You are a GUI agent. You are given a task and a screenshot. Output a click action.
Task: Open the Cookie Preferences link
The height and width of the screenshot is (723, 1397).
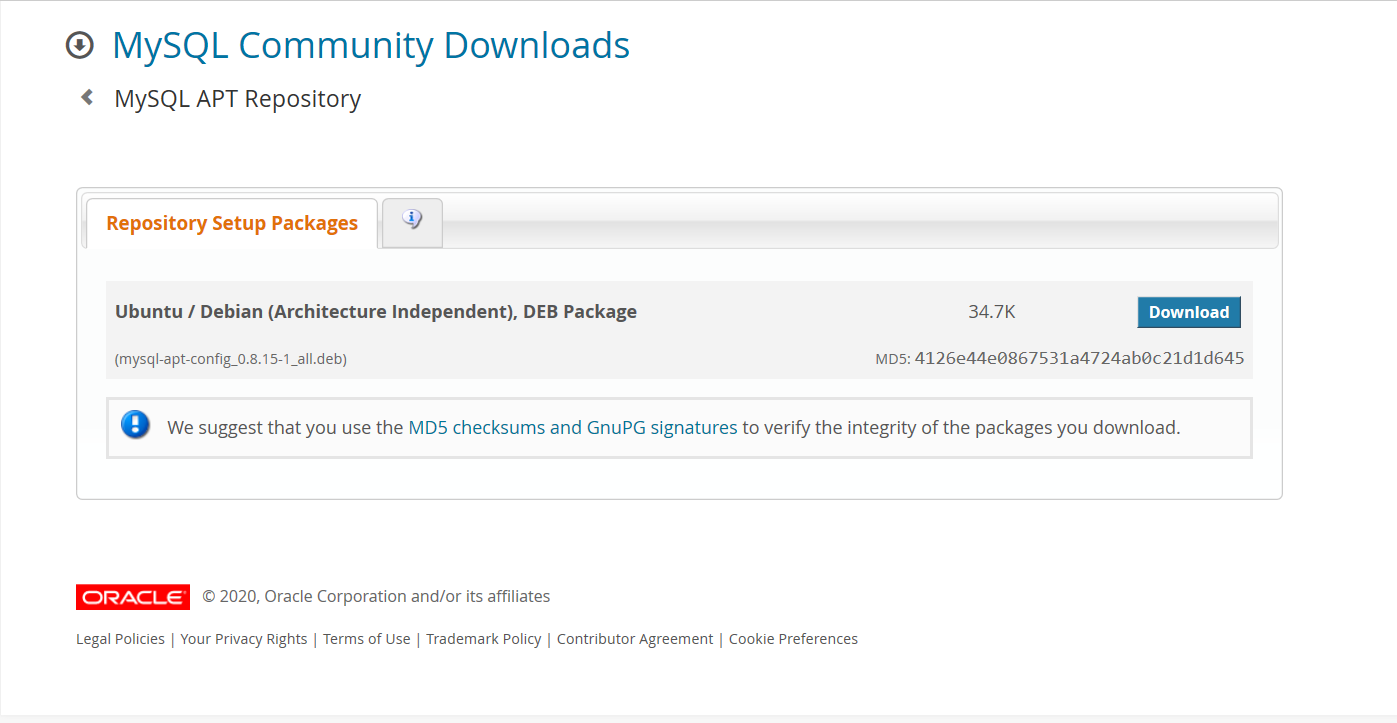click(793, 639)
